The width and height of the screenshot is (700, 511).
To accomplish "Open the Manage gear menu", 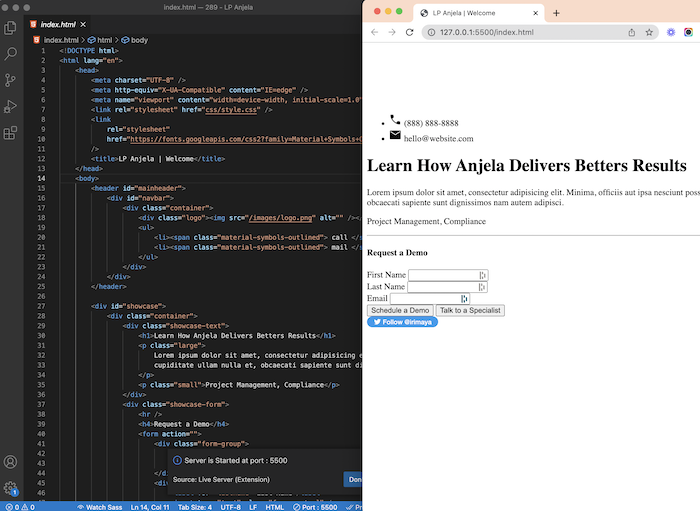I will pyautogui.click(x=10, y=488).
